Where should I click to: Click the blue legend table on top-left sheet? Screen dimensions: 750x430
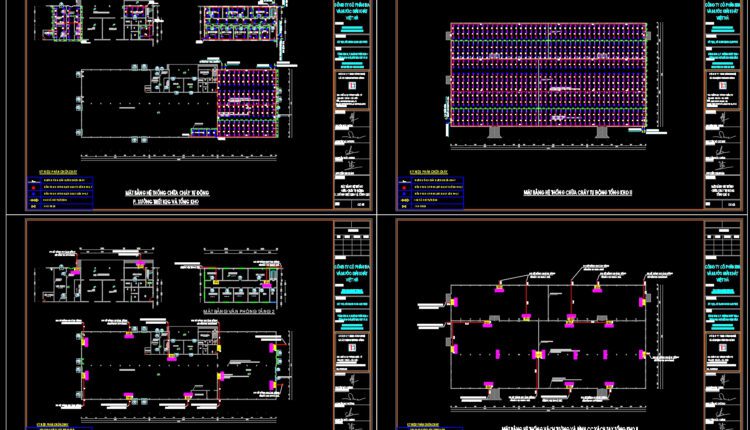(x=60, y=193)
